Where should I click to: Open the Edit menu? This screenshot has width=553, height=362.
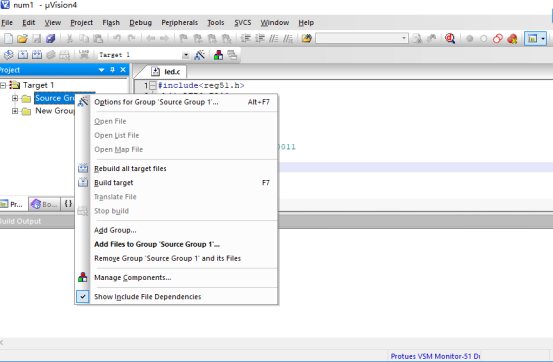tap(29, 23)
